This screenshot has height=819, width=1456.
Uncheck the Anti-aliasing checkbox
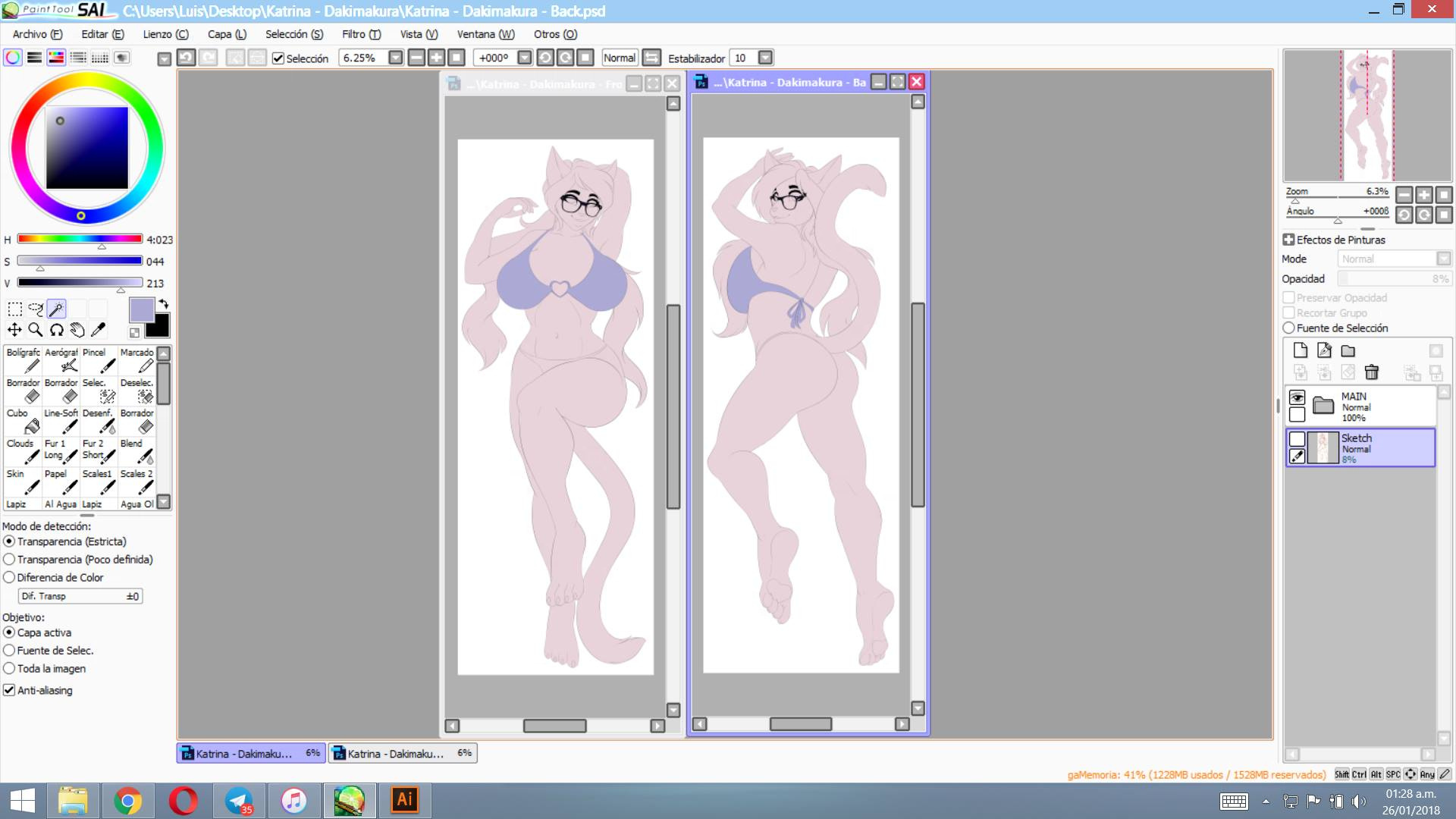9,690
